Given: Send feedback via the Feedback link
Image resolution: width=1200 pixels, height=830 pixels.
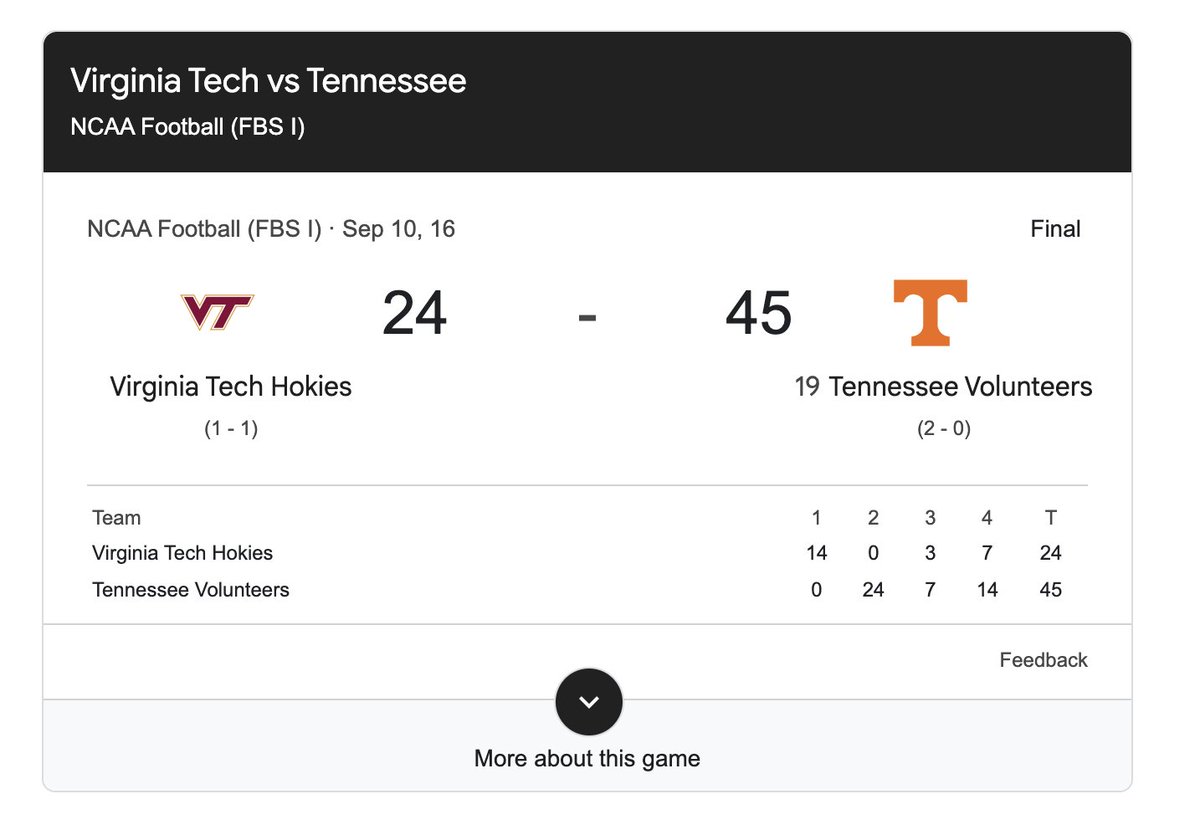Looking at the screenshot, I should coord(1043,660).
